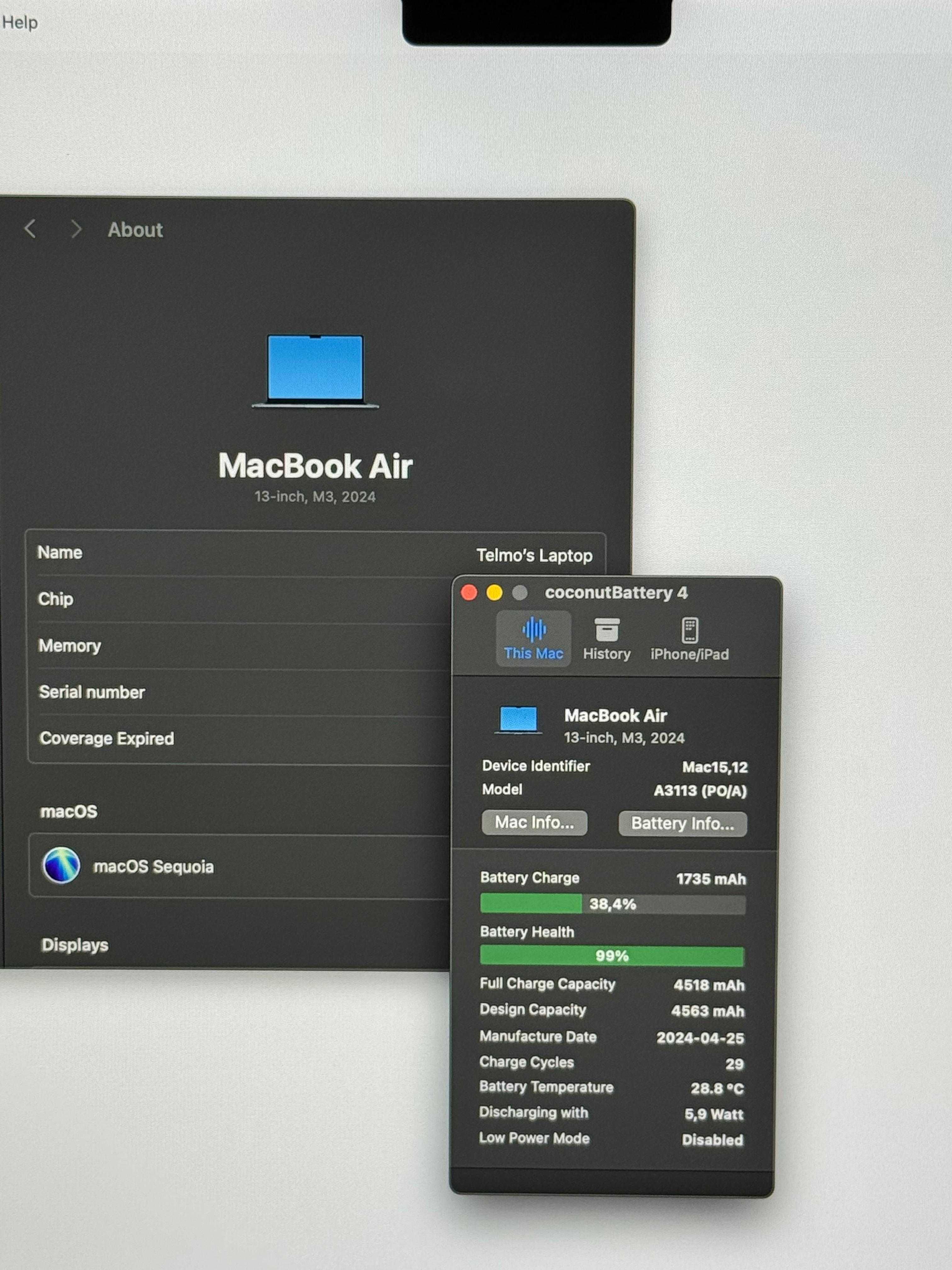Click the Full Charge Capacity 4518 mAh value
This screenshot has width=952, height=1270.
pyautogui.click(x=709, y=985)
